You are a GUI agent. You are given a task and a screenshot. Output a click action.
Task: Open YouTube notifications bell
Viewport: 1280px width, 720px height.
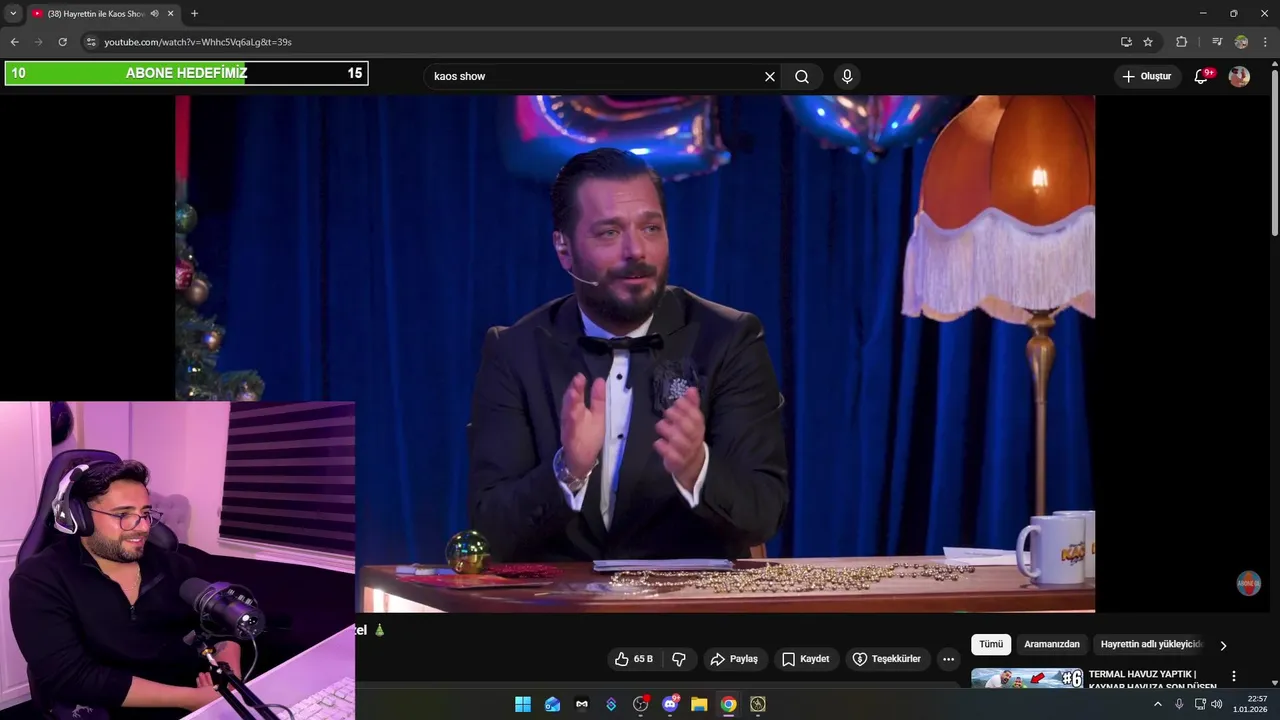tap(1202, 76)
